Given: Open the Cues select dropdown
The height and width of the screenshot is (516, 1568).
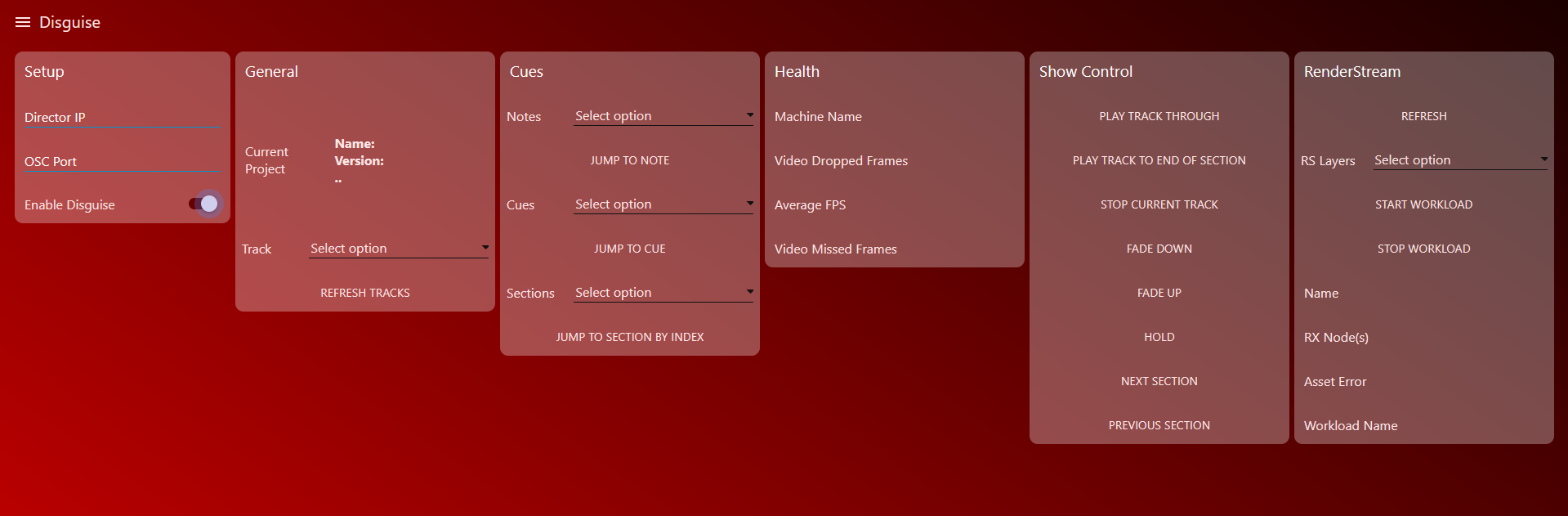Looking at the screenshot, I should point(663,204).
